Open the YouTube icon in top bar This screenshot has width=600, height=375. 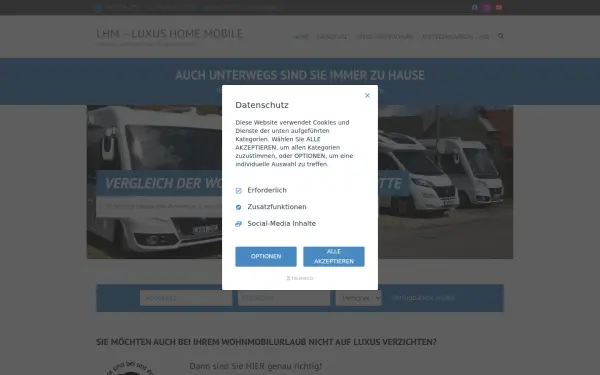pos(499,7)
